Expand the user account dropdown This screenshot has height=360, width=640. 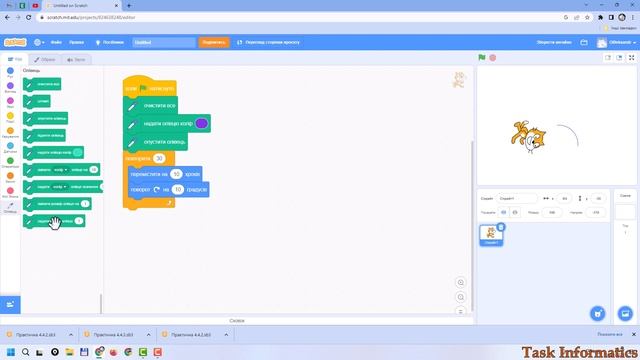616,42
